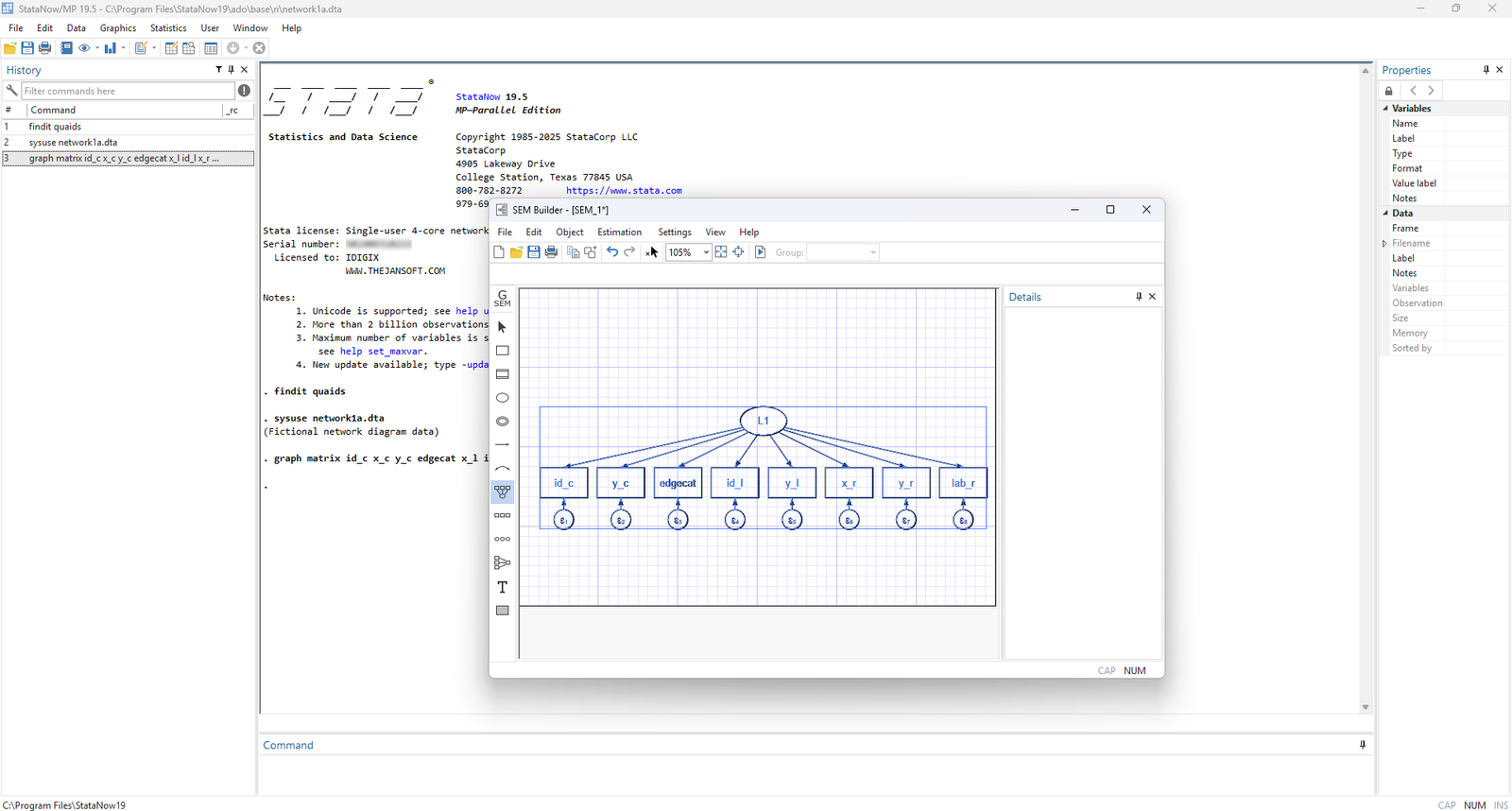Select the set of latent variables tool

[x=503, y=540]
